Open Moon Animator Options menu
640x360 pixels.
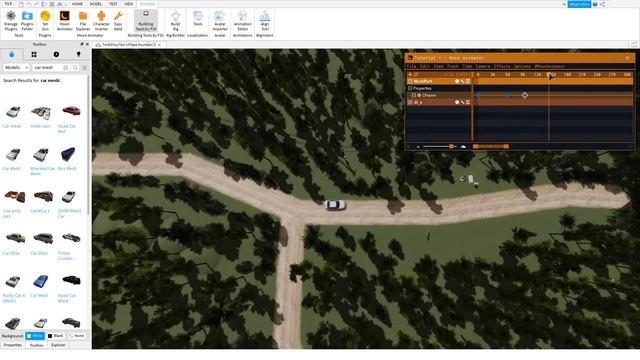click(x=522, y=66)
